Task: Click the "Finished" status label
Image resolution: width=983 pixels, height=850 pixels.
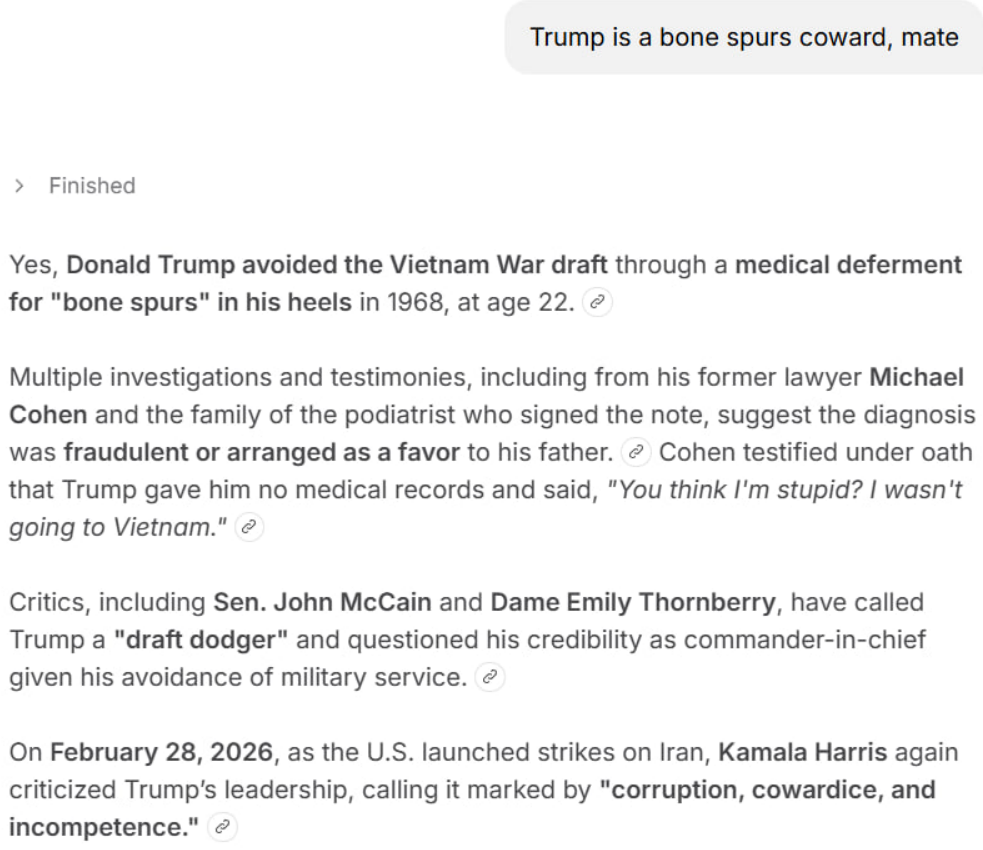Action: click(92, 186)
